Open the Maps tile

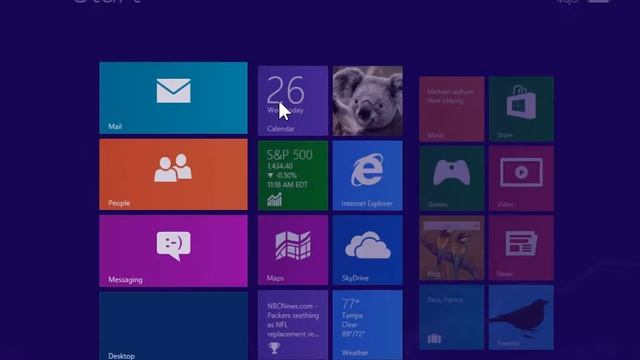coord(293,250)
